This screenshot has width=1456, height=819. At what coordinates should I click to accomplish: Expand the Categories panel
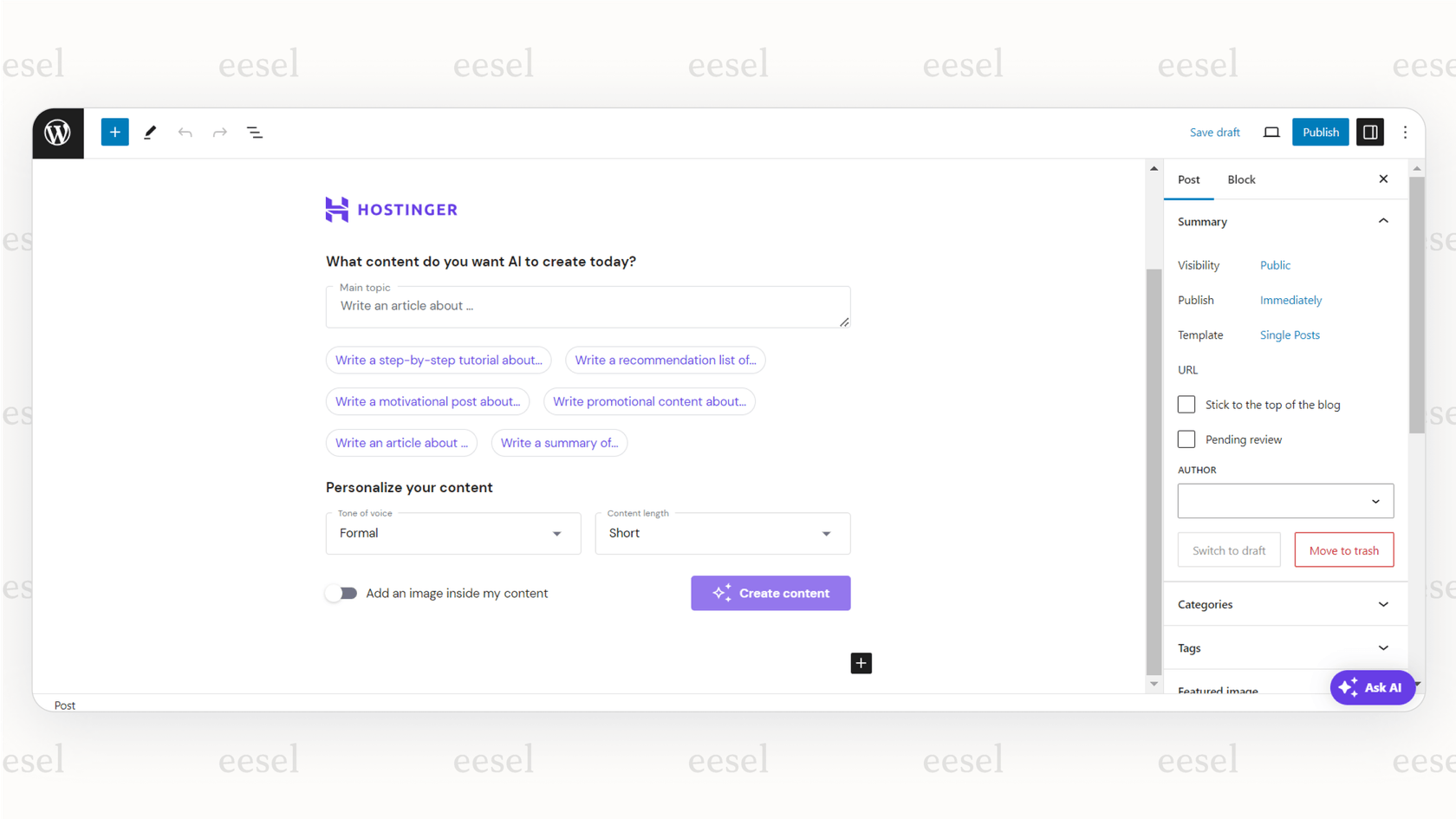1284,604
